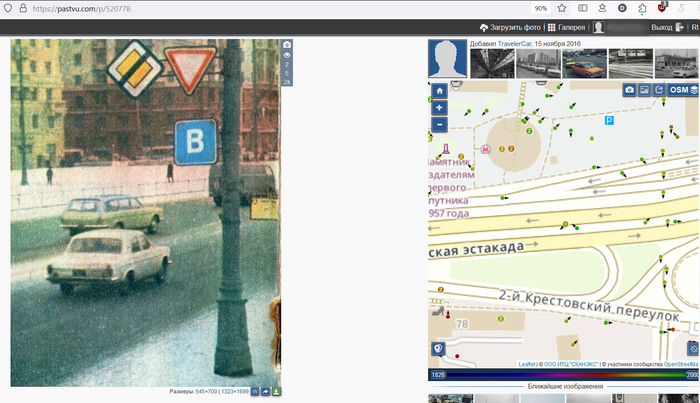Open TravelerCar user profile link
This screenshot has height=403, width=700.
click(514, 44)
